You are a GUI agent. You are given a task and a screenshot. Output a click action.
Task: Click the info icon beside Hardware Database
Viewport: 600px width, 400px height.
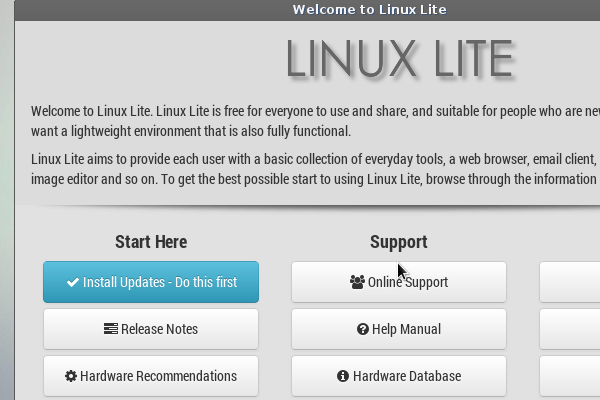(343, 376)
